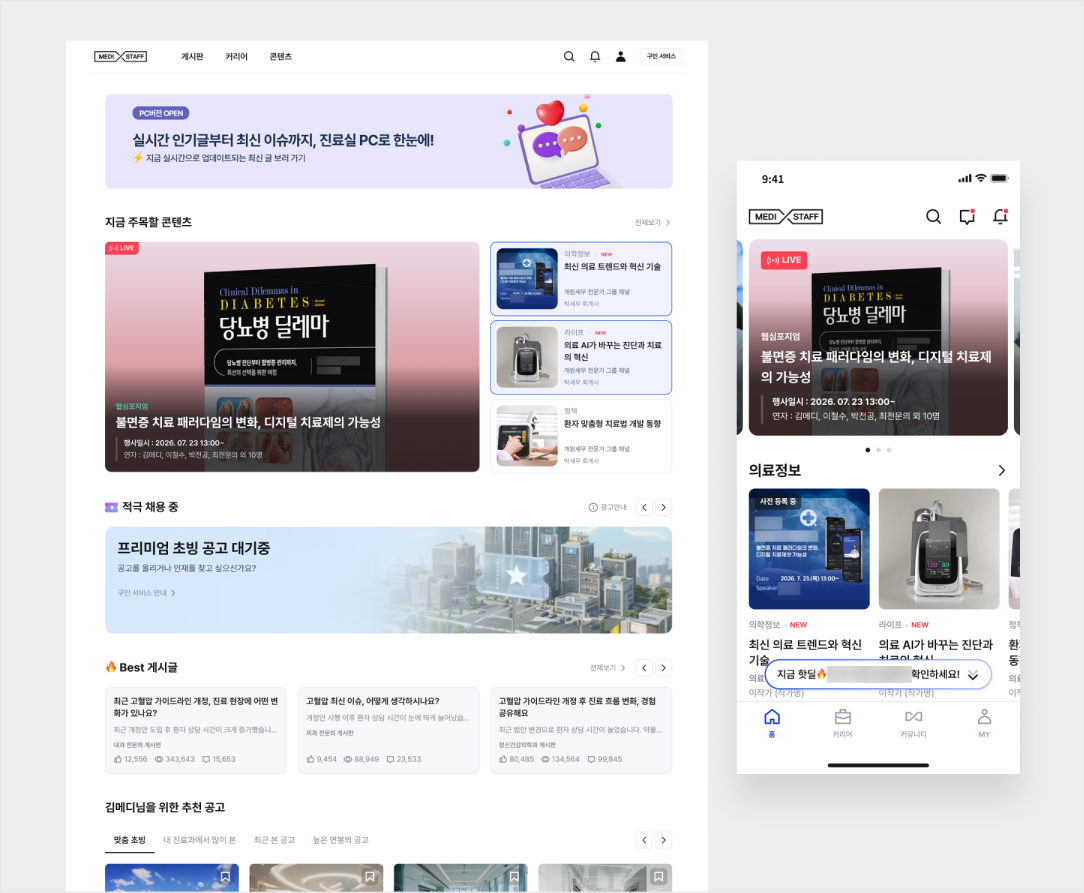Open MY in the mobile bottom navigation
The image size is (1084, 893).
pyautogui.click(x=984, y=723)
